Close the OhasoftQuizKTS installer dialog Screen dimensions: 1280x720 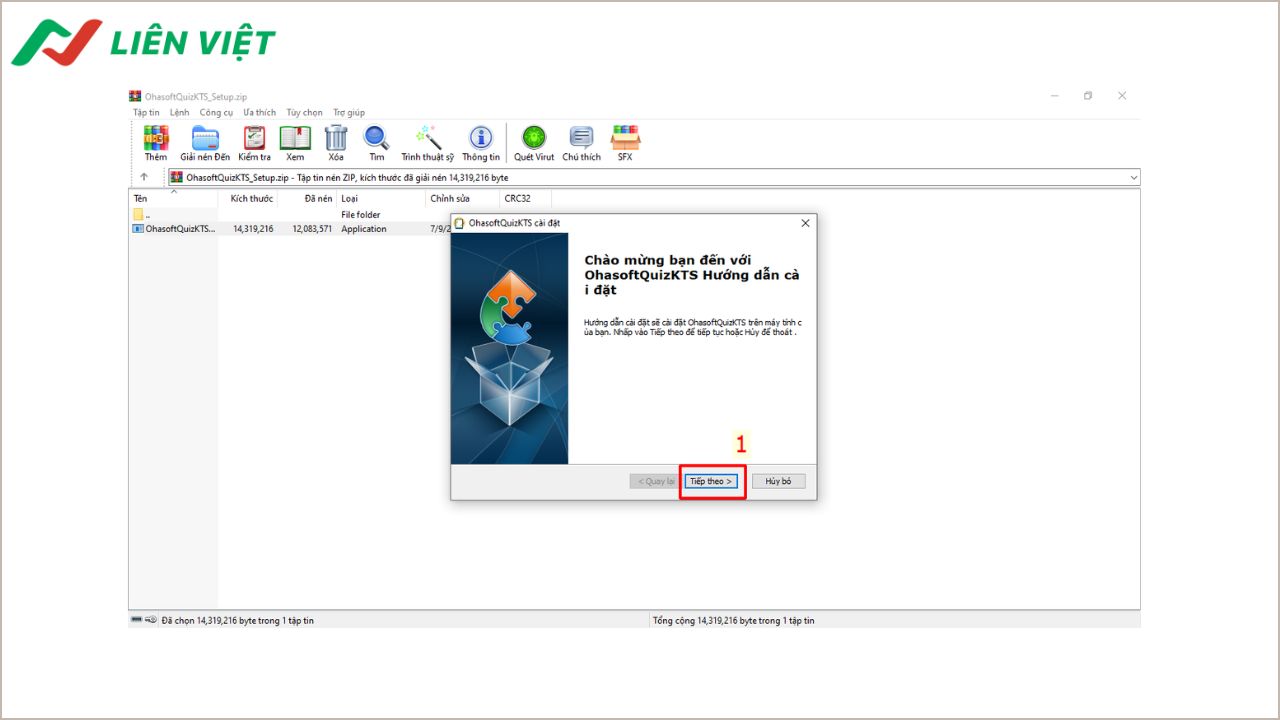pos(805,223)
